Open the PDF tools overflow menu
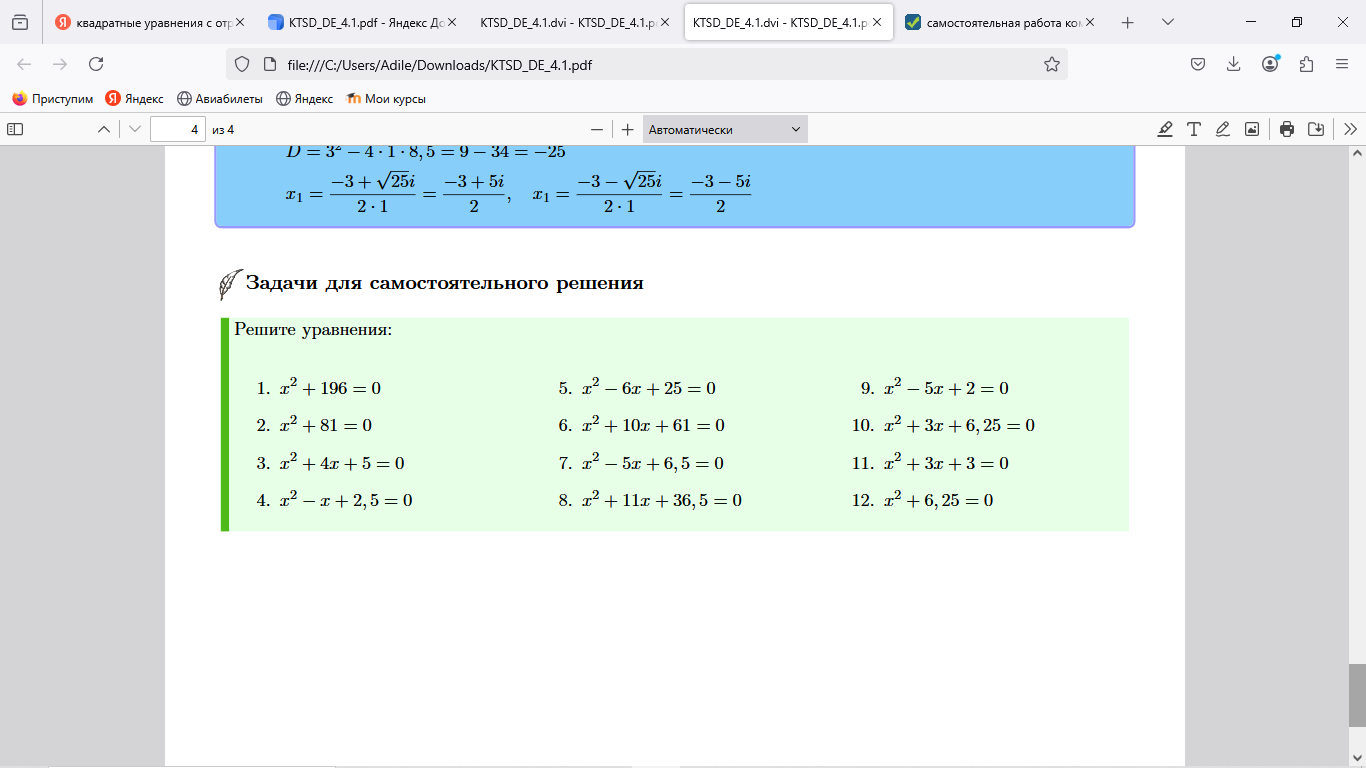This screenshot has height=768, width=1366. (1351, 129)
